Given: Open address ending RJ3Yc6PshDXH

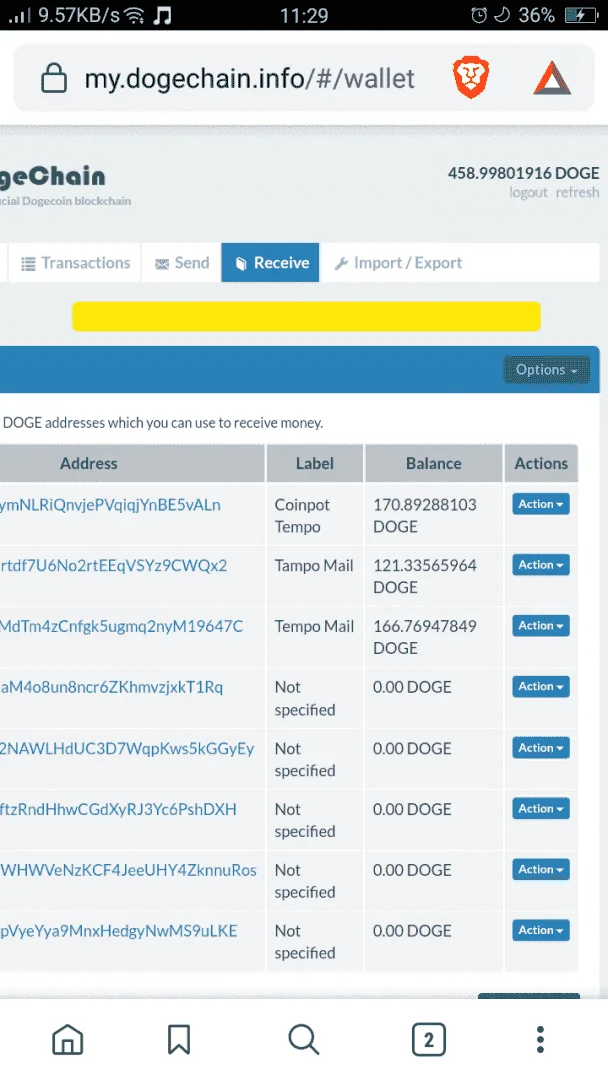Looking at the screenshot, I should 118,809.
